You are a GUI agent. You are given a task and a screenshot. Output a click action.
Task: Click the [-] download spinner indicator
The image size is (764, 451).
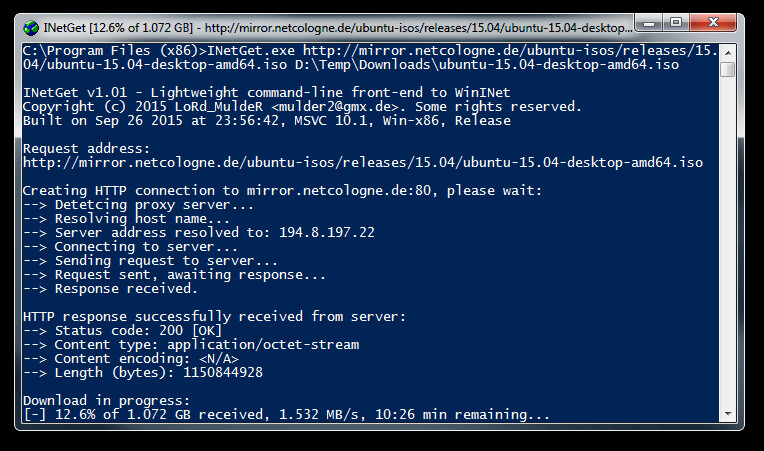tap(35, 414)
